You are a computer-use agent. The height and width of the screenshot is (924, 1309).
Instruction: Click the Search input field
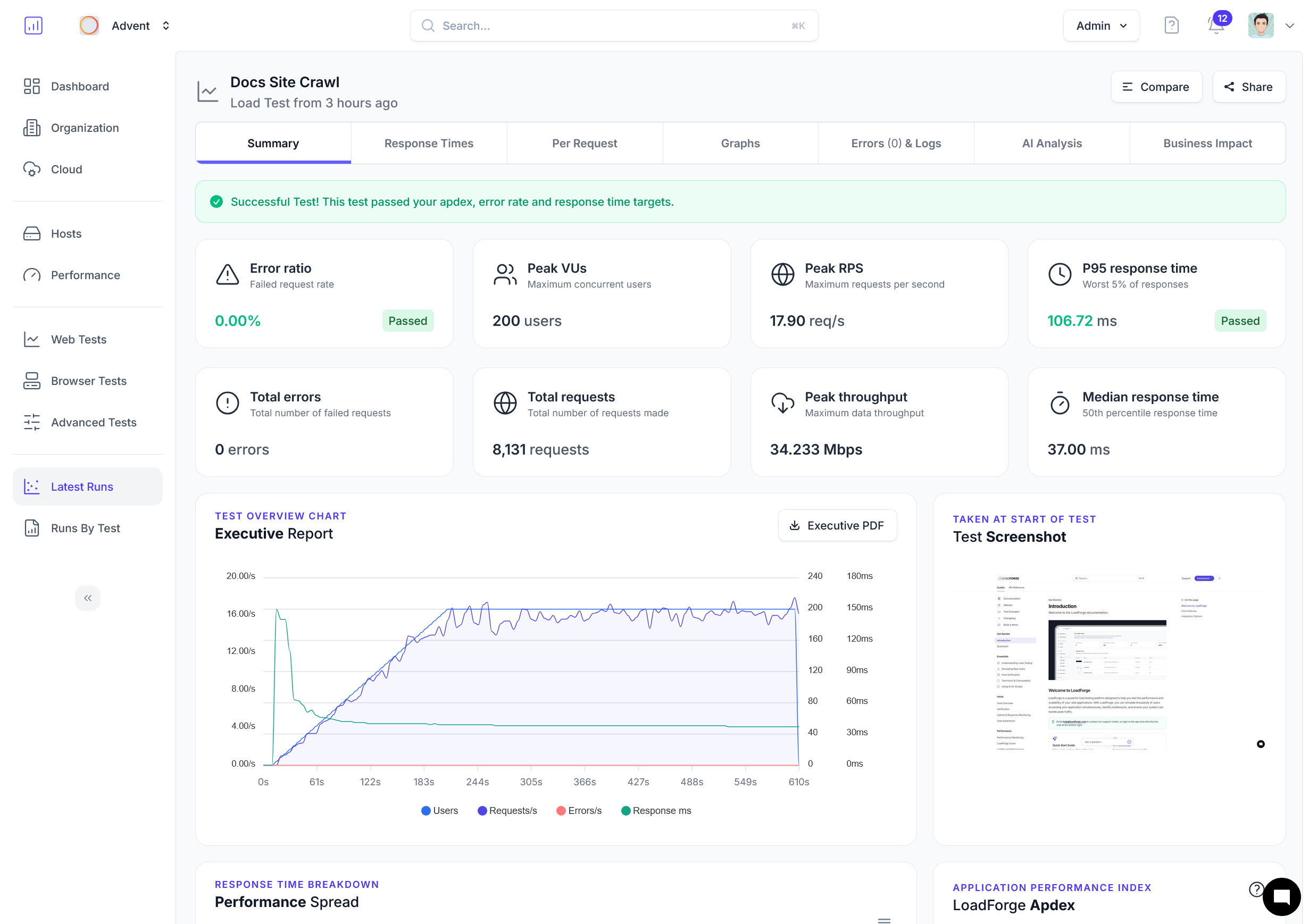[x=613, y=26]
